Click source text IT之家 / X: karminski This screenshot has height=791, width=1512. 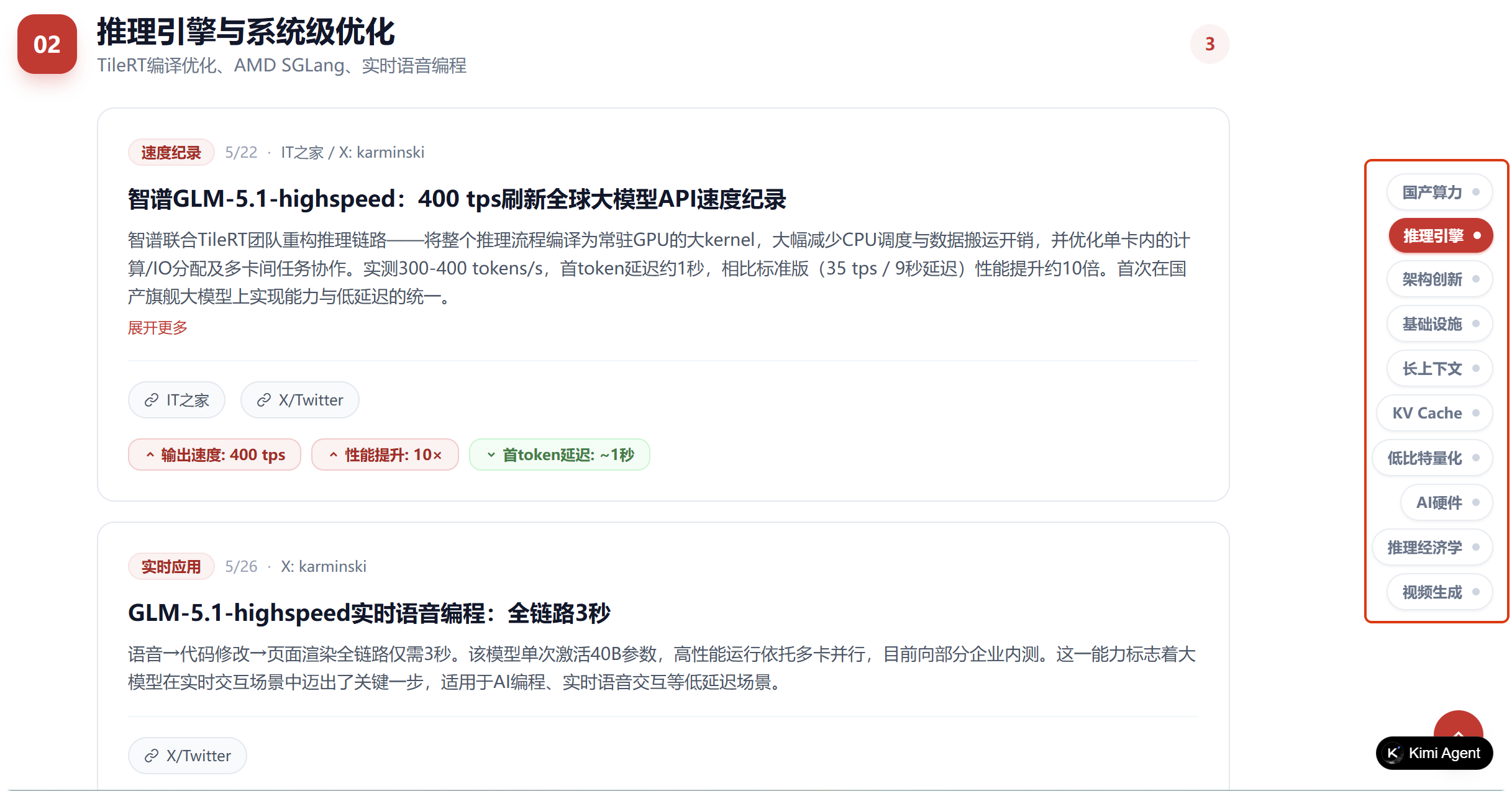pyautogui.click(x=353, y=152)
